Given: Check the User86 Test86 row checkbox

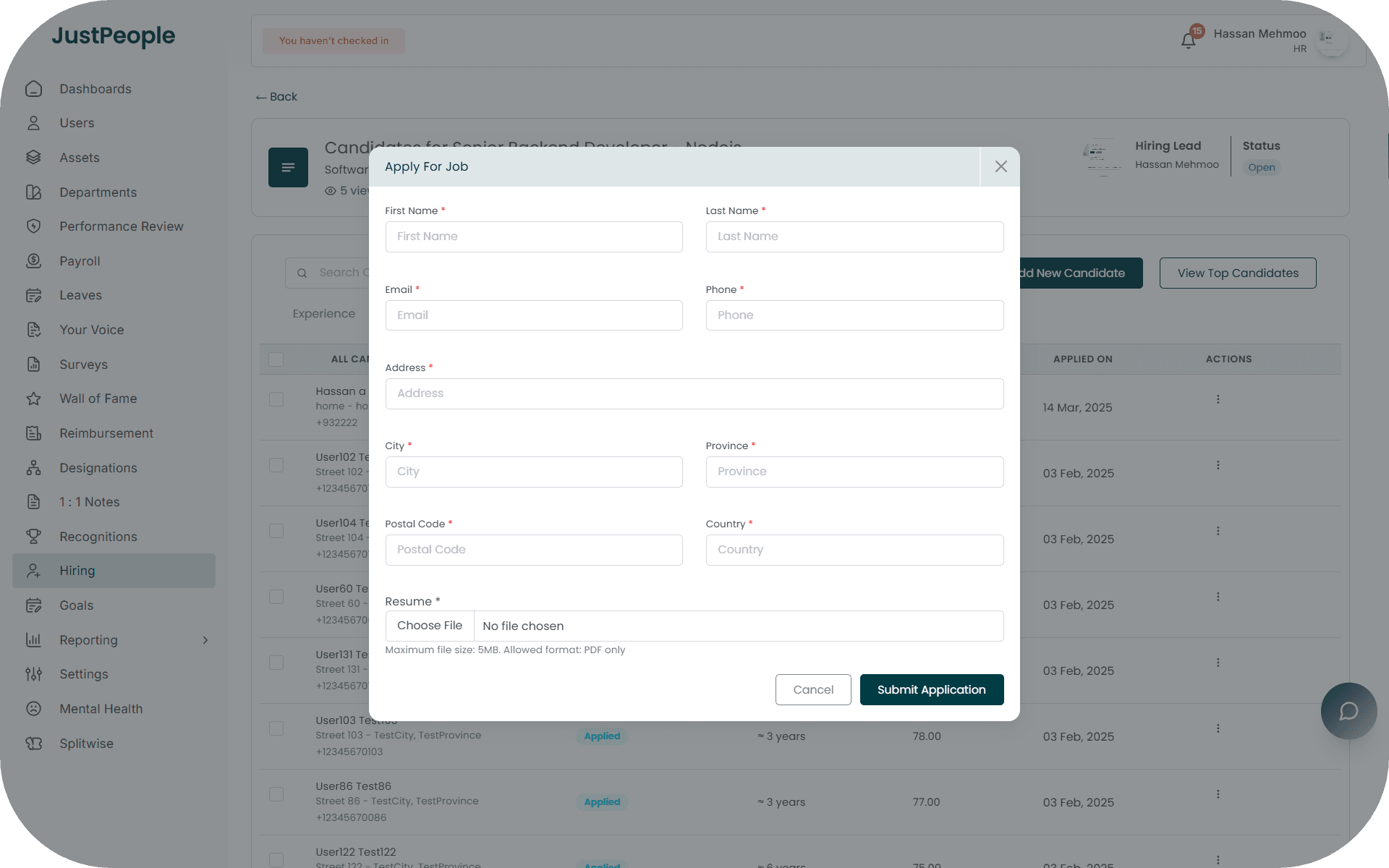Looking at the screenshot, I should (x=276, y=794).
